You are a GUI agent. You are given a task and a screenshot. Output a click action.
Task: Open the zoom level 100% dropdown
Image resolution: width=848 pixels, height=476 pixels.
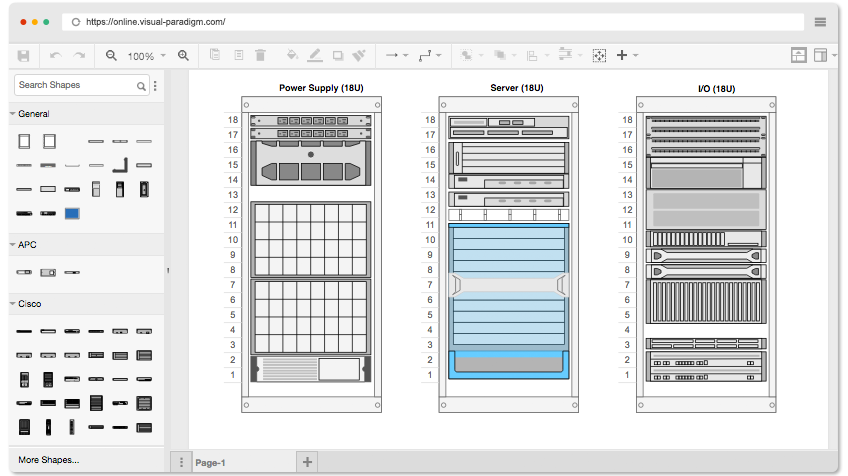[147, 56]
